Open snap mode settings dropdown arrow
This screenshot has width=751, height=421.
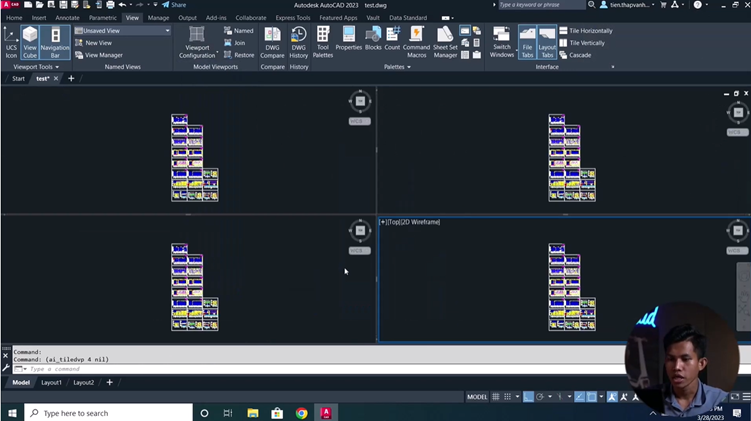click(517, 397)
